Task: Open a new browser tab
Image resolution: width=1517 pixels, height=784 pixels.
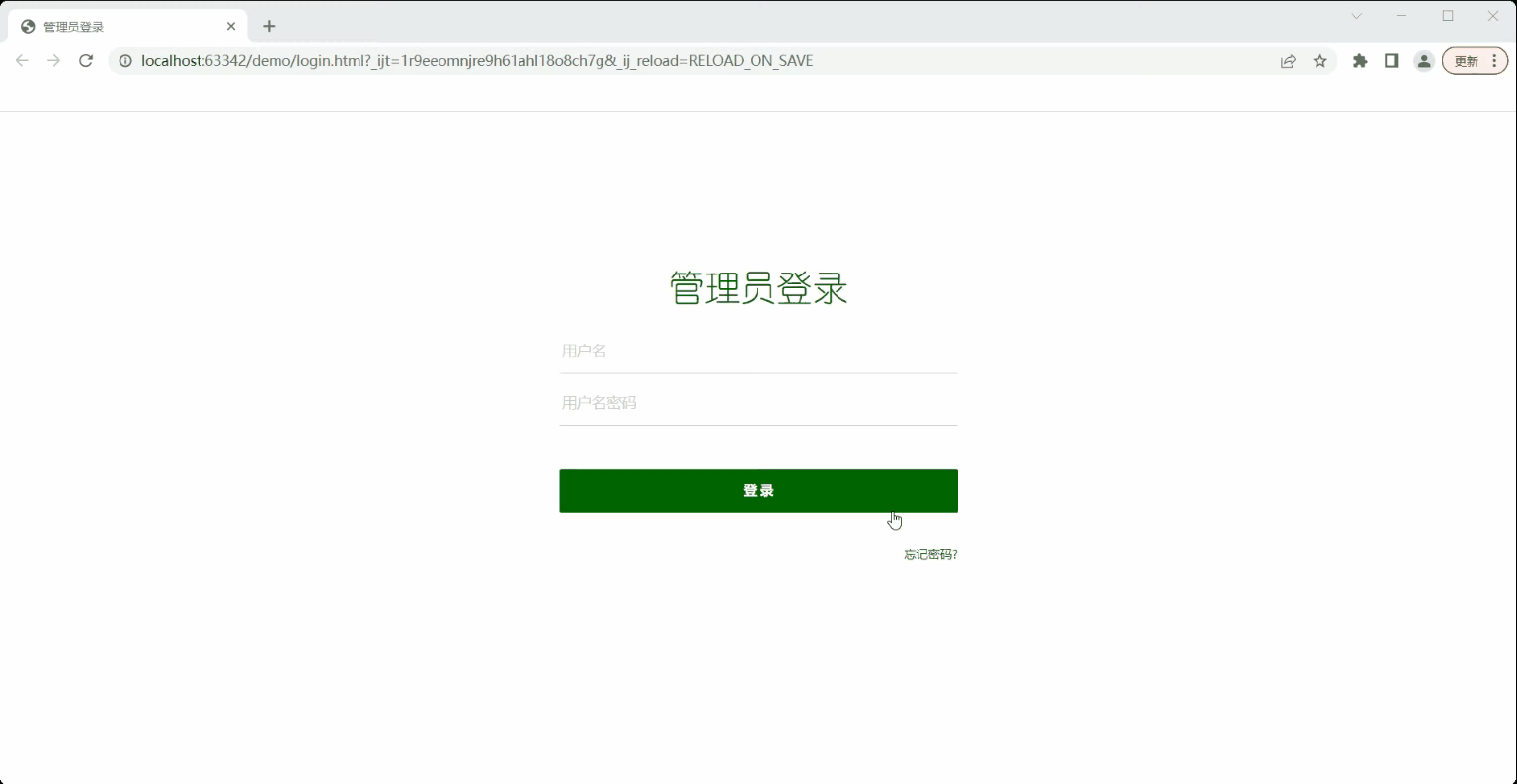Action: [x=269, y=26]
